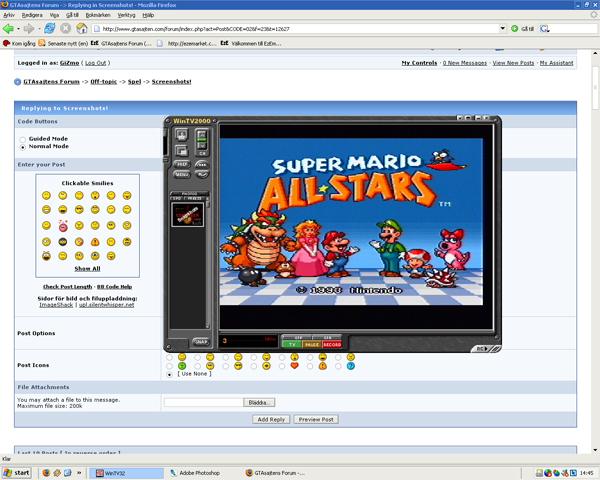Viewport: 600px width, 480px height.
Task: Click the Add Reply button
Action: pos(270,419)
